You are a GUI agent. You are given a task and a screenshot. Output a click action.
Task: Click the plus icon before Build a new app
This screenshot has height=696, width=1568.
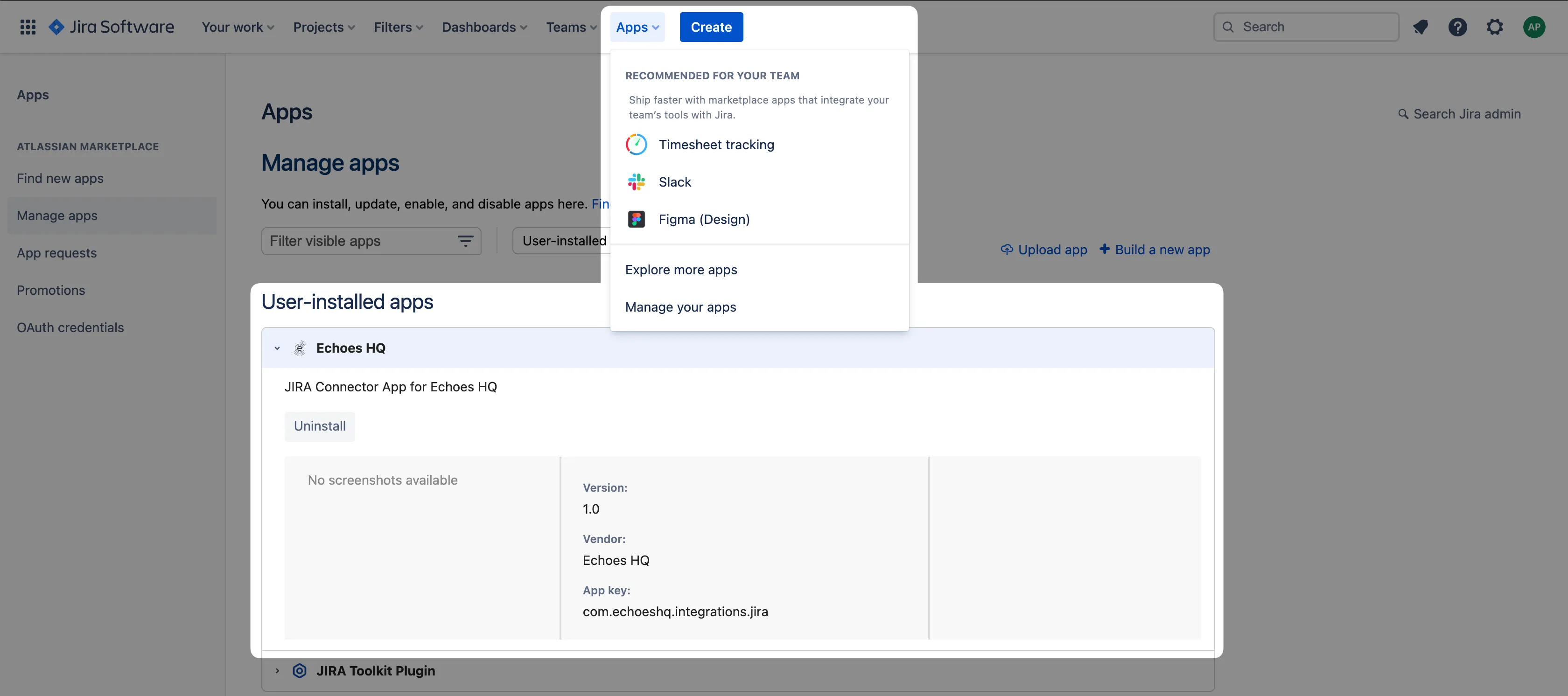tap(1104, 249)
